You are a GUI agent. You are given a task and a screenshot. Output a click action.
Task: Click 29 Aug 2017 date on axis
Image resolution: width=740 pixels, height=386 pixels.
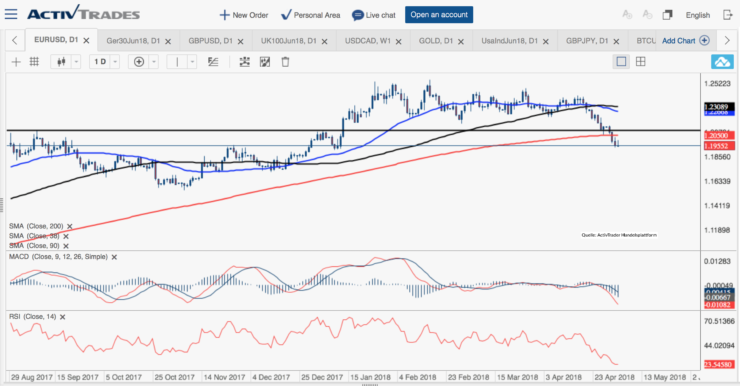[x=32, y=377]
